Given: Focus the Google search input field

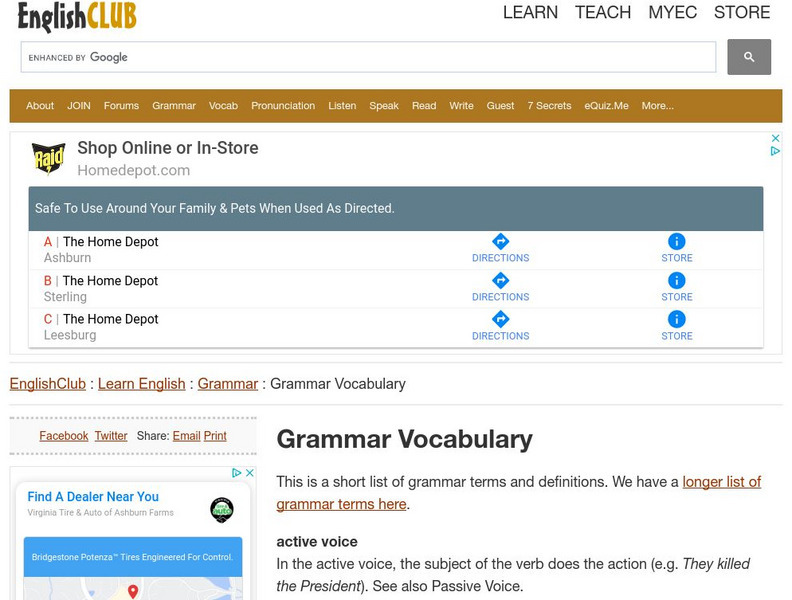Looking at the screenshot, I should (x=368, y=57).
